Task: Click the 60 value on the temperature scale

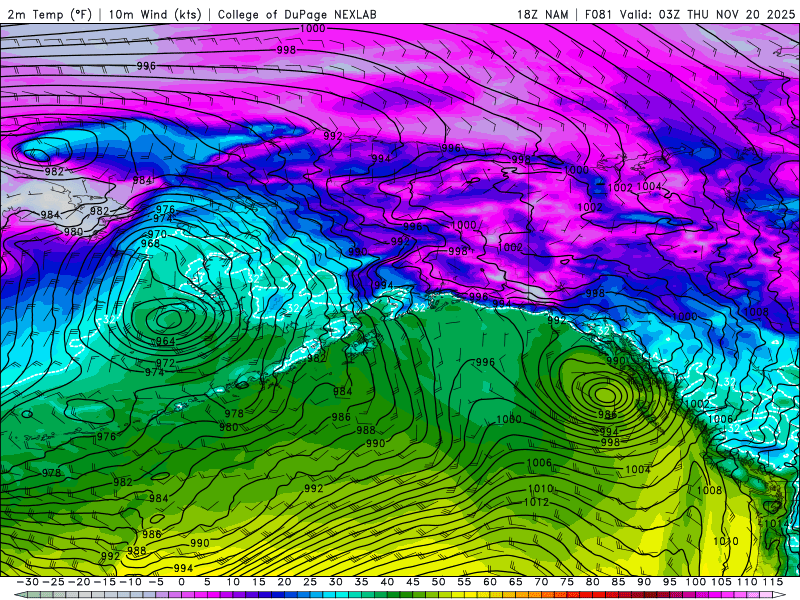Action: pyautogui.click(x=490, y=582)
